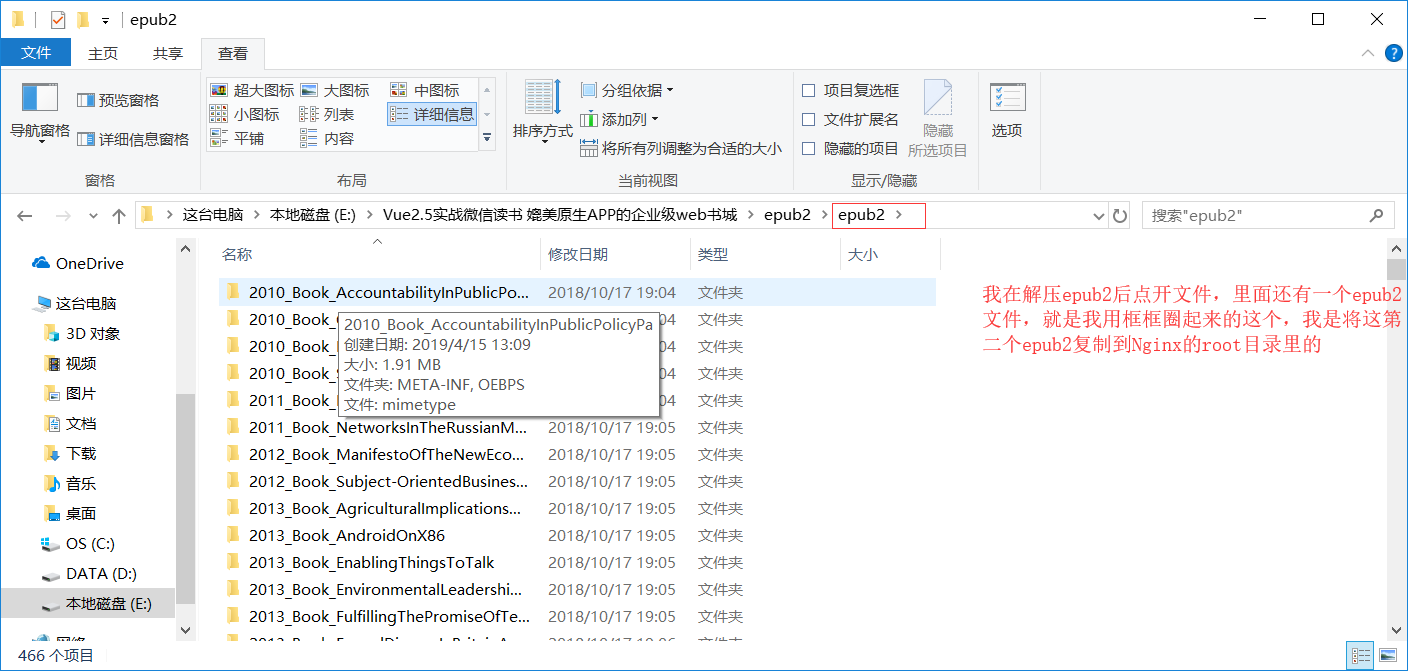Open the 选项 (options) icon
Screen dimensions: 1408x671
[1007, 110]
